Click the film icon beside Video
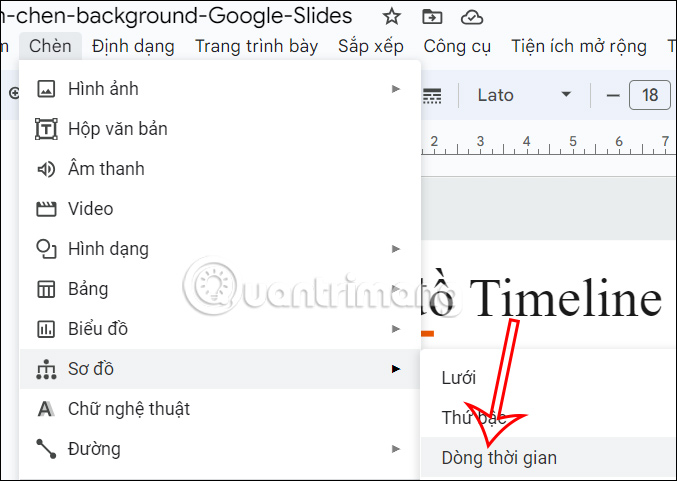This screenshot has width=677, height=481. click(x=46, y=209)
